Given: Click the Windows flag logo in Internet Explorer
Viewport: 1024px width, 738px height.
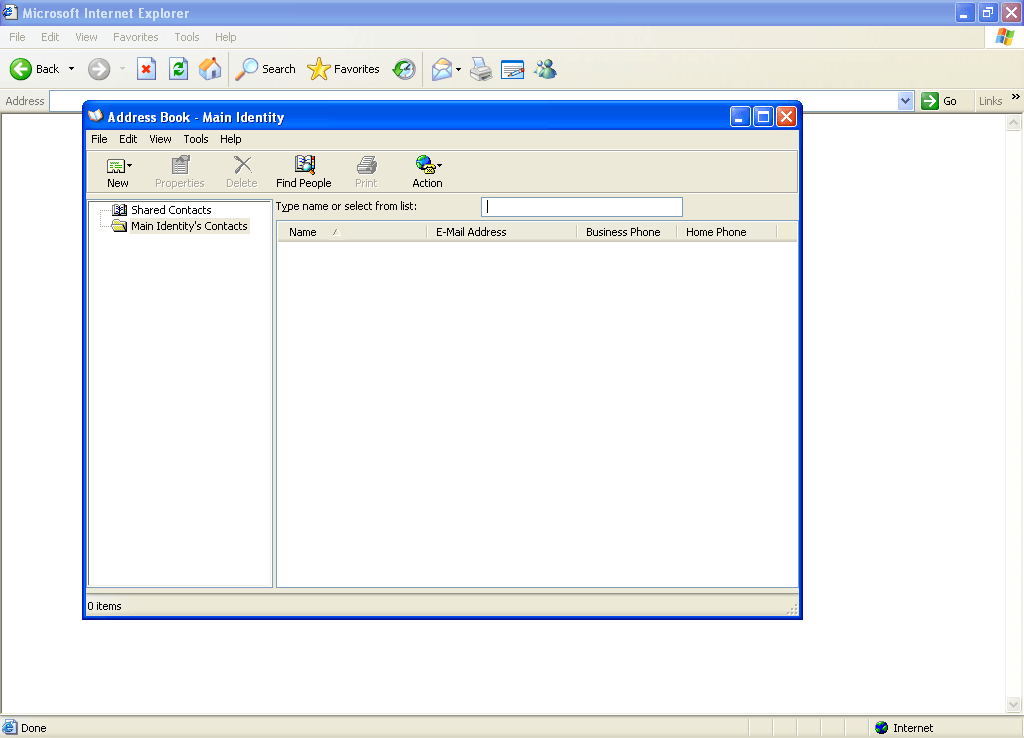Looking at the screenshot, I should coord(1004,37).
